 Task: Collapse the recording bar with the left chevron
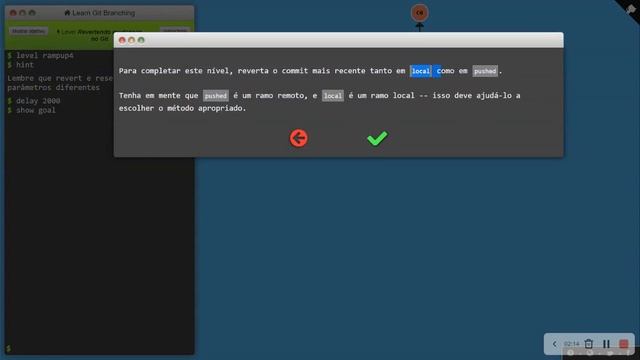pos(554,344)
